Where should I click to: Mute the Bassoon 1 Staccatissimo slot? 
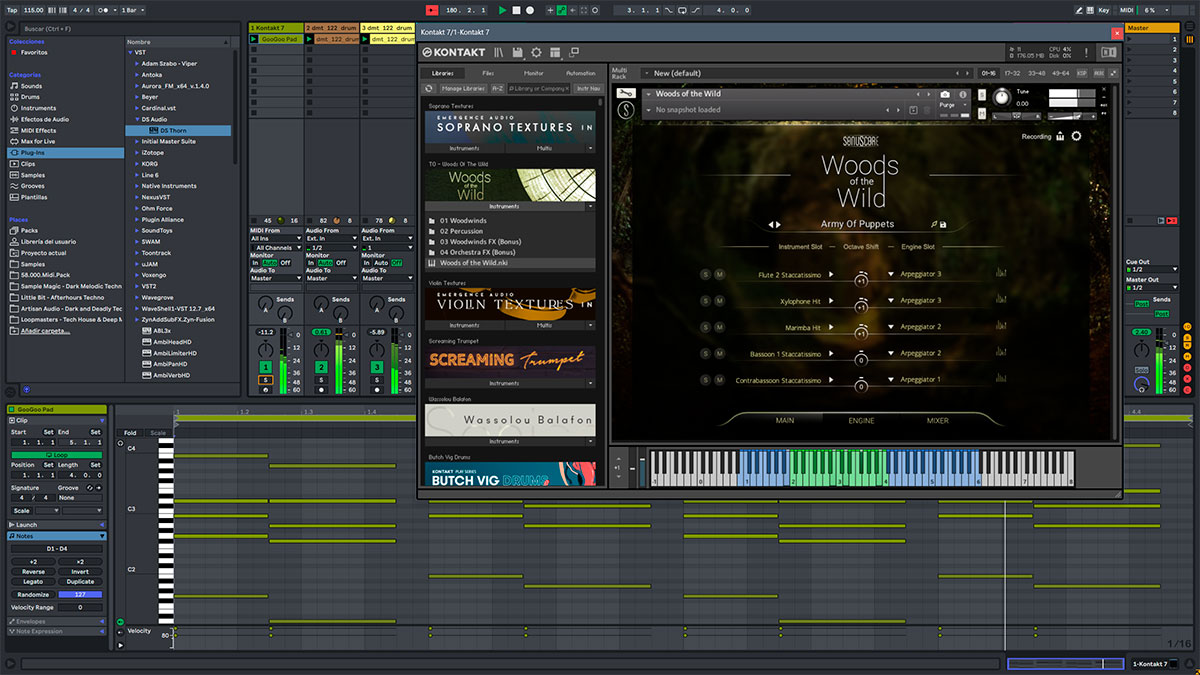[718, 353]
